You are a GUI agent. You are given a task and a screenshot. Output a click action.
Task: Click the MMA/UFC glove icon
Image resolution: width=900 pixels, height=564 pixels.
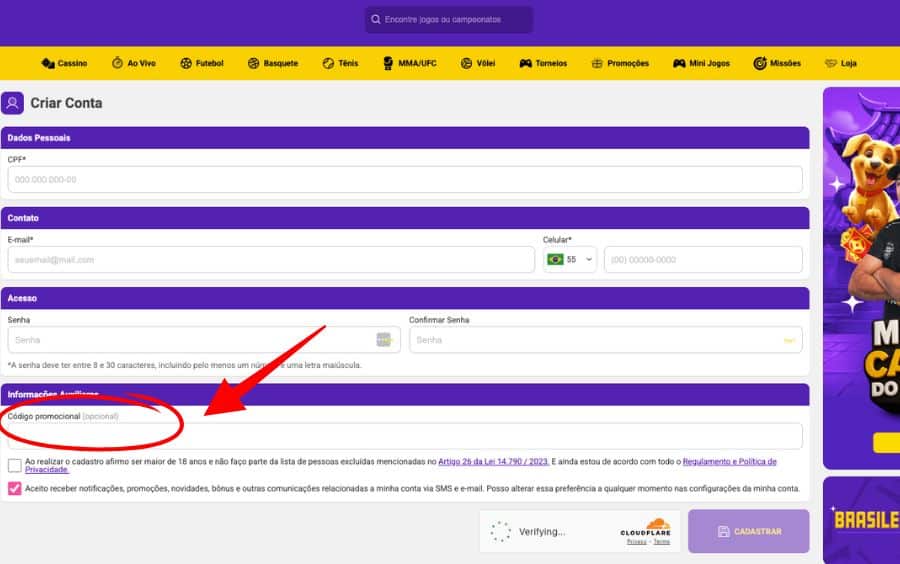pyautogui.click(x=389, y=63)
